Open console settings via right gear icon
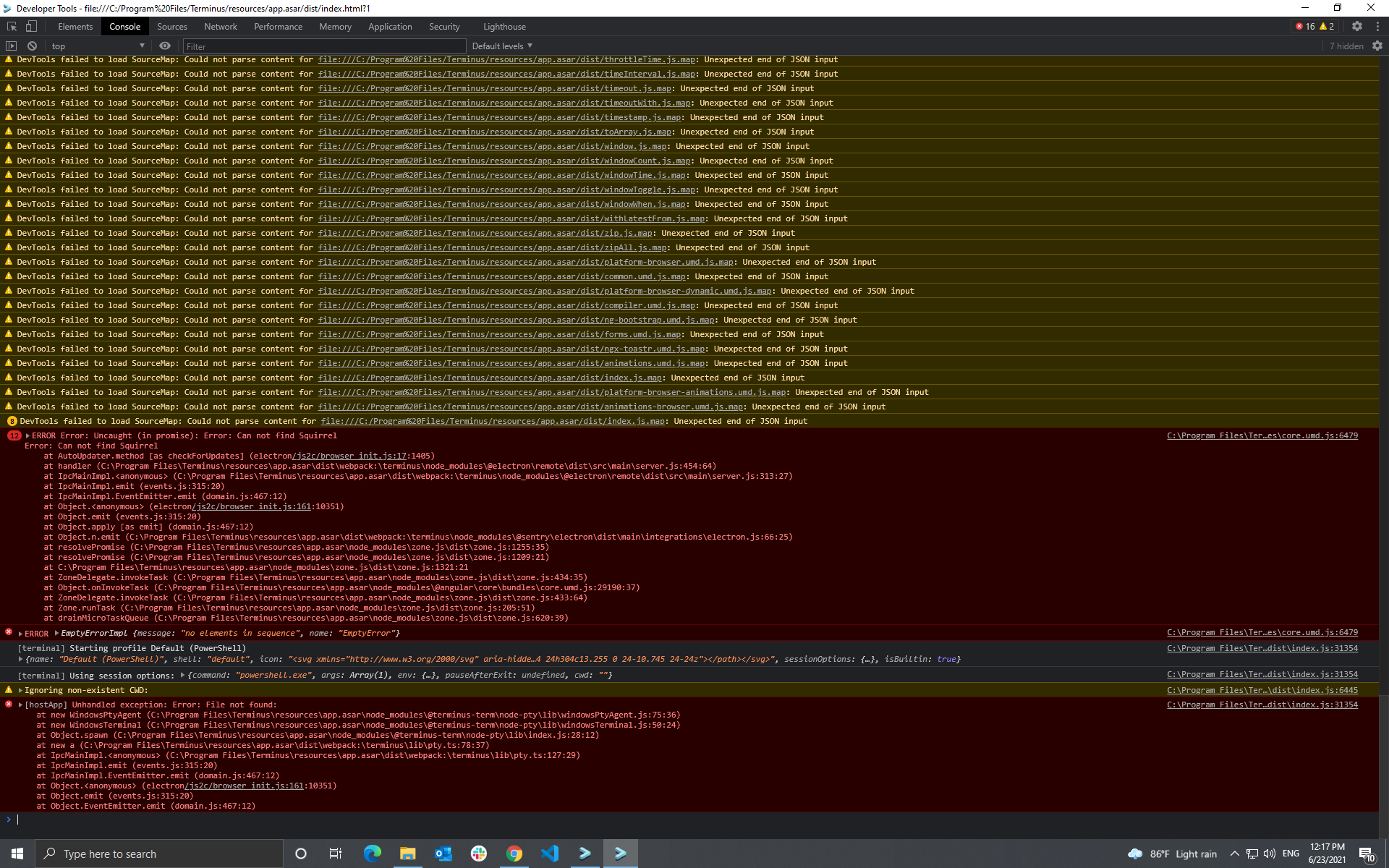The image size is (1389, 868). (1378, 46)
